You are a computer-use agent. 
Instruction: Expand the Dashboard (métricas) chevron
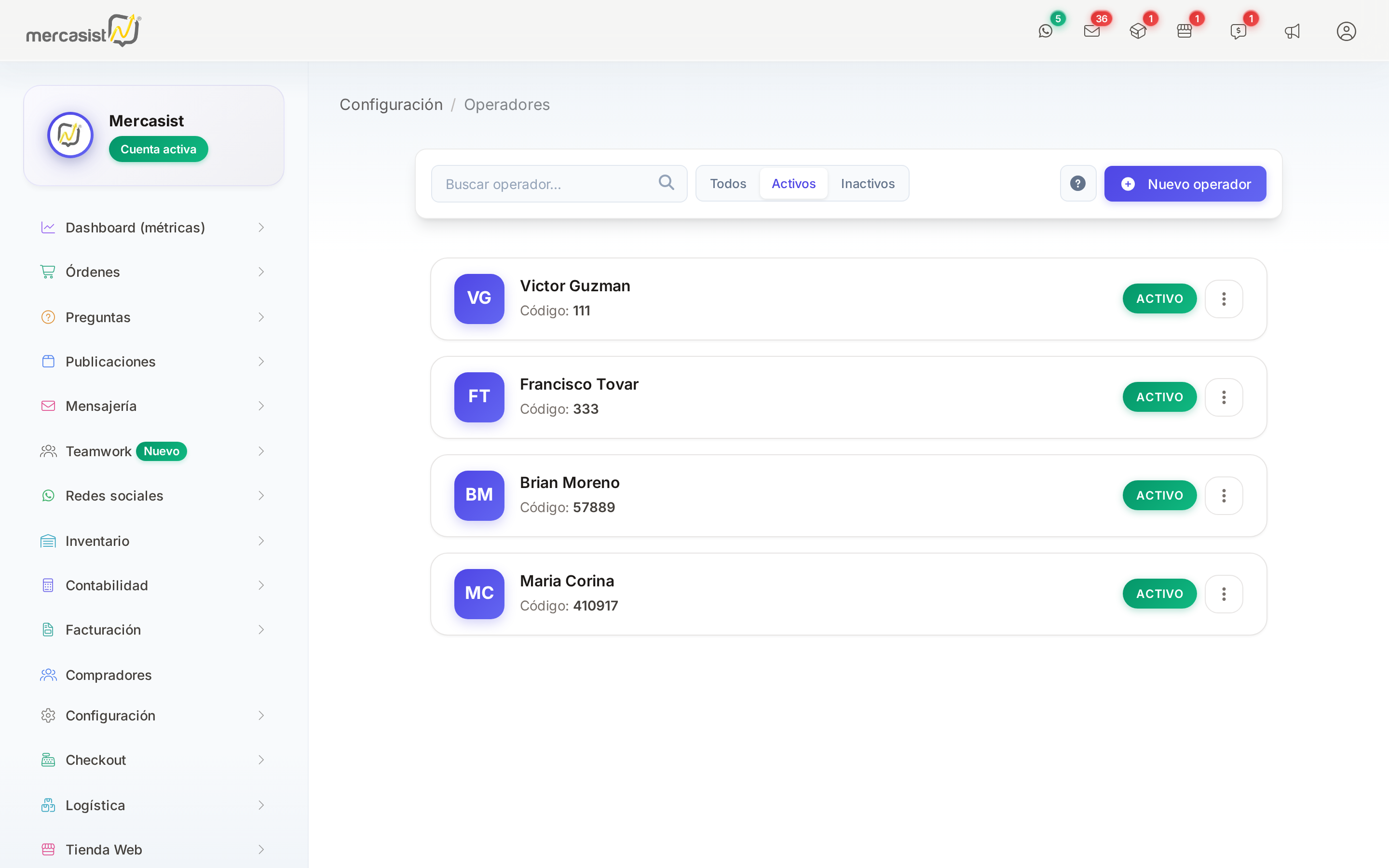pos(261,227)
